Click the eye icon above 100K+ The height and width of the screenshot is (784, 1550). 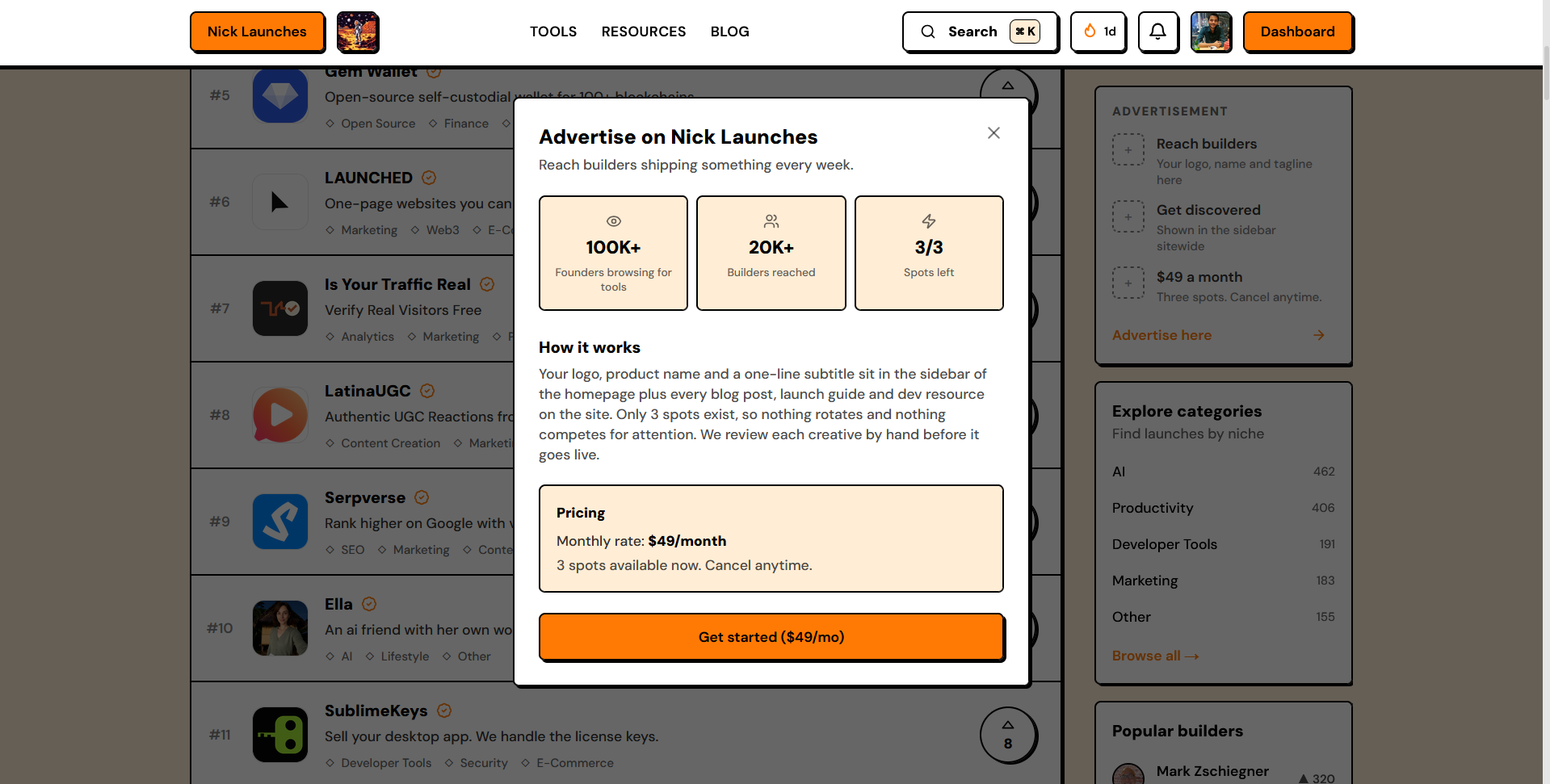coord(614,221)
